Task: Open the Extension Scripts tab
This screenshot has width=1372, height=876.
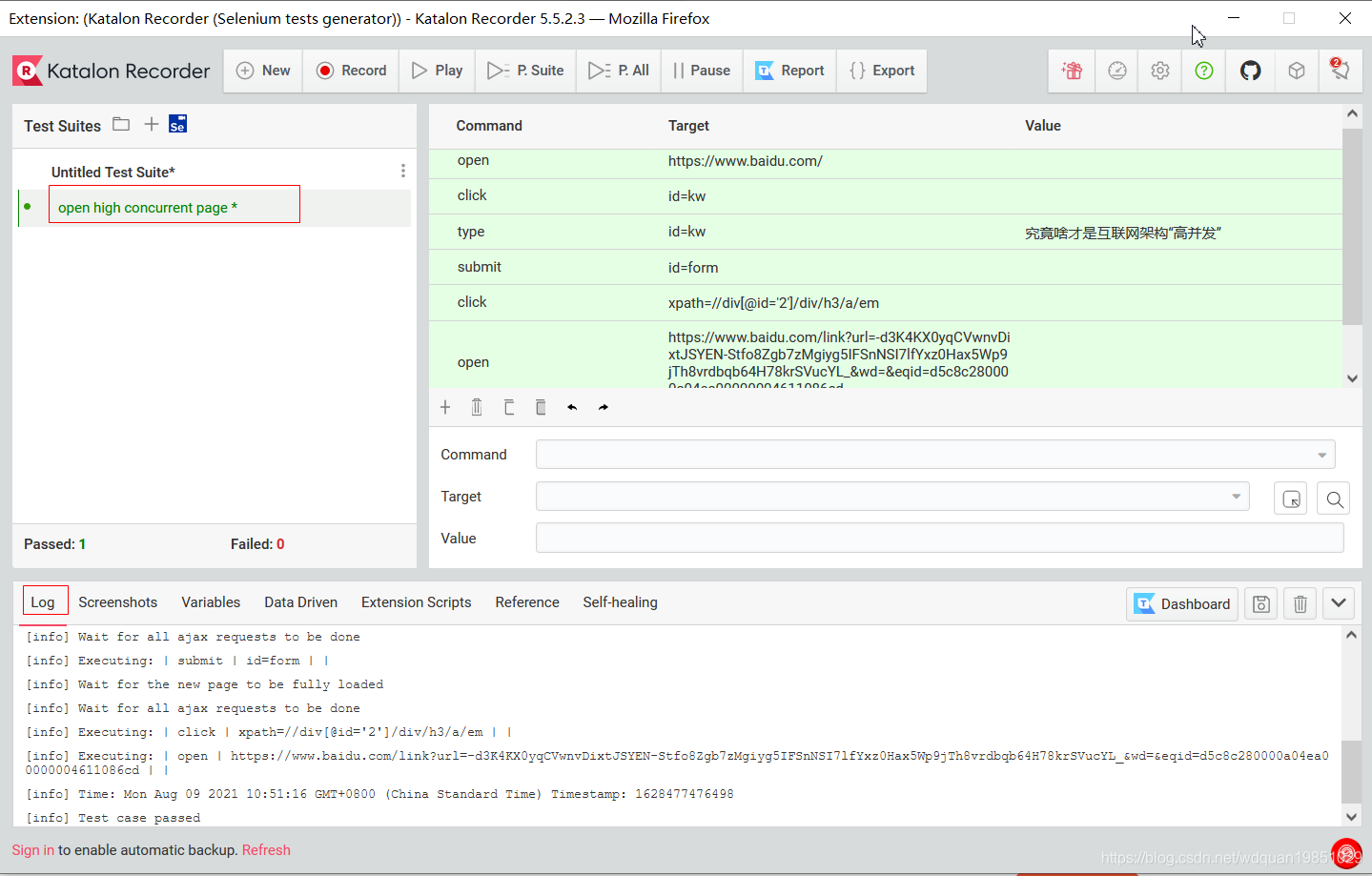Action: pyautogui.click(x=417, y=602)
